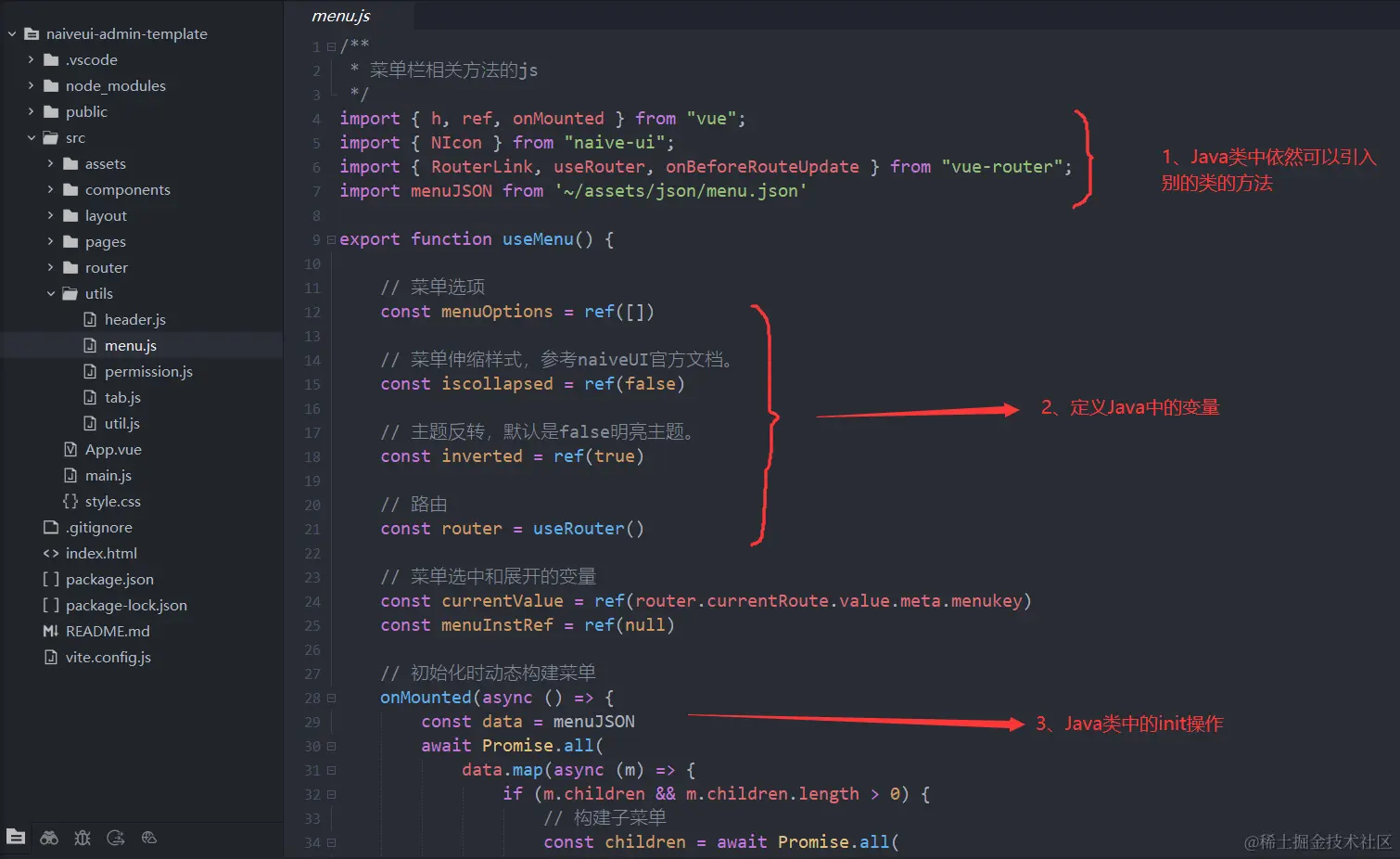The width and height of the screenshot is (1400, 859).
Task: Fold the Promise.all block at line 30
Action: 331,746
